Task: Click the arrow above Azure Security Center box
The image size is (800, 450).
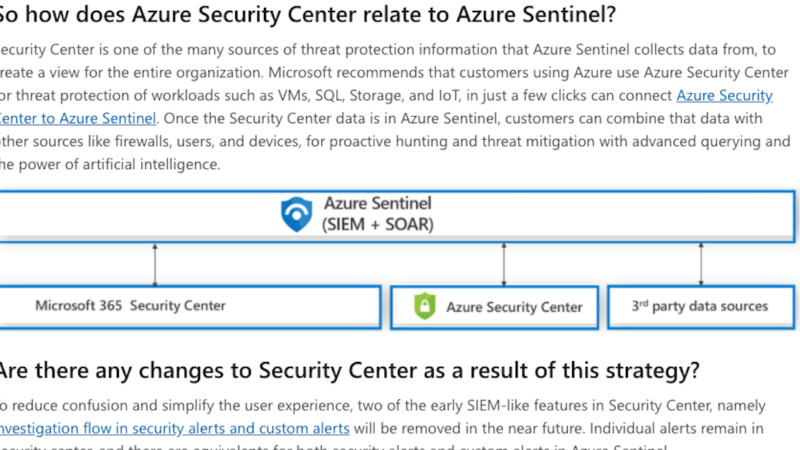Action: pos(504,264)
